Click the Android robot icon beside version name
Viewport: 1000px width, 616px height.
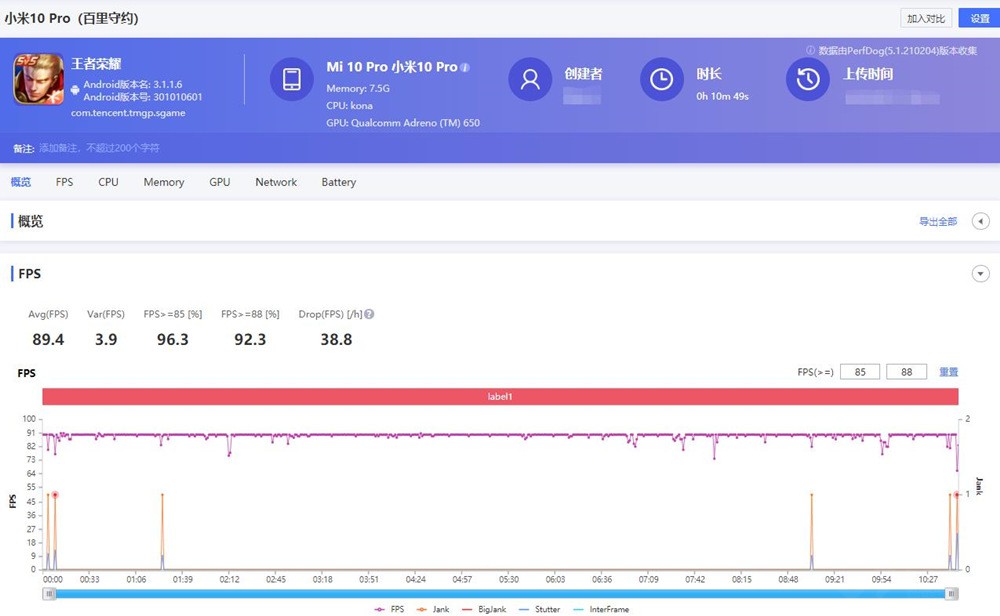75,90
